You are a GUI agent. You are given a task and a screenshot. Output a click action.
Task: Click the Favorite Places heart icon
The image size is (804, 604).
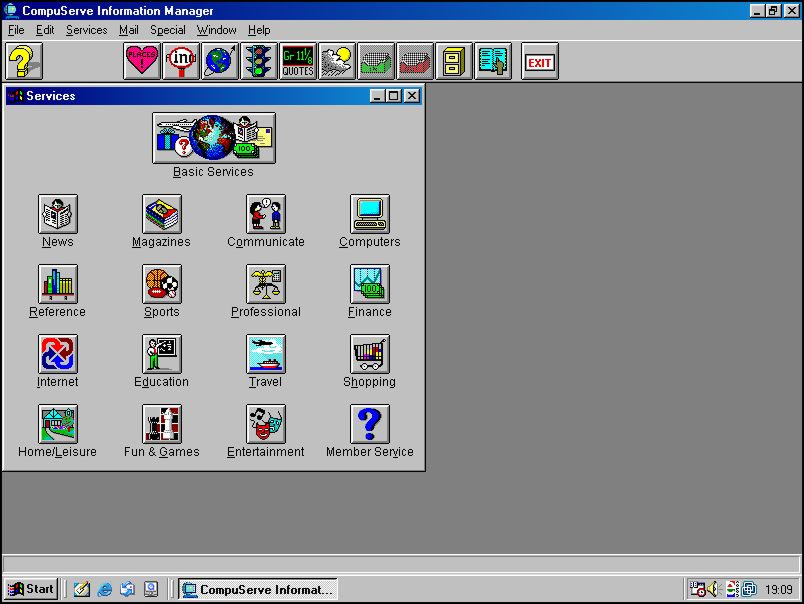point(142,62)
